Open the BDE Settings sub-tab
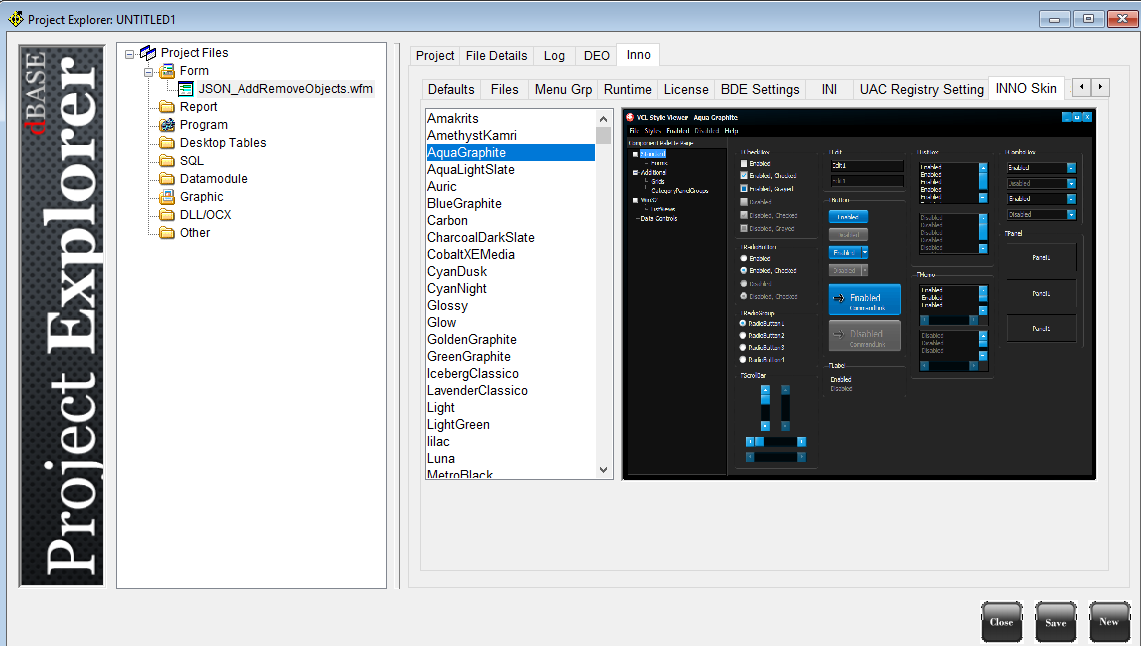 pyautogui.click(x=760, y=89)
